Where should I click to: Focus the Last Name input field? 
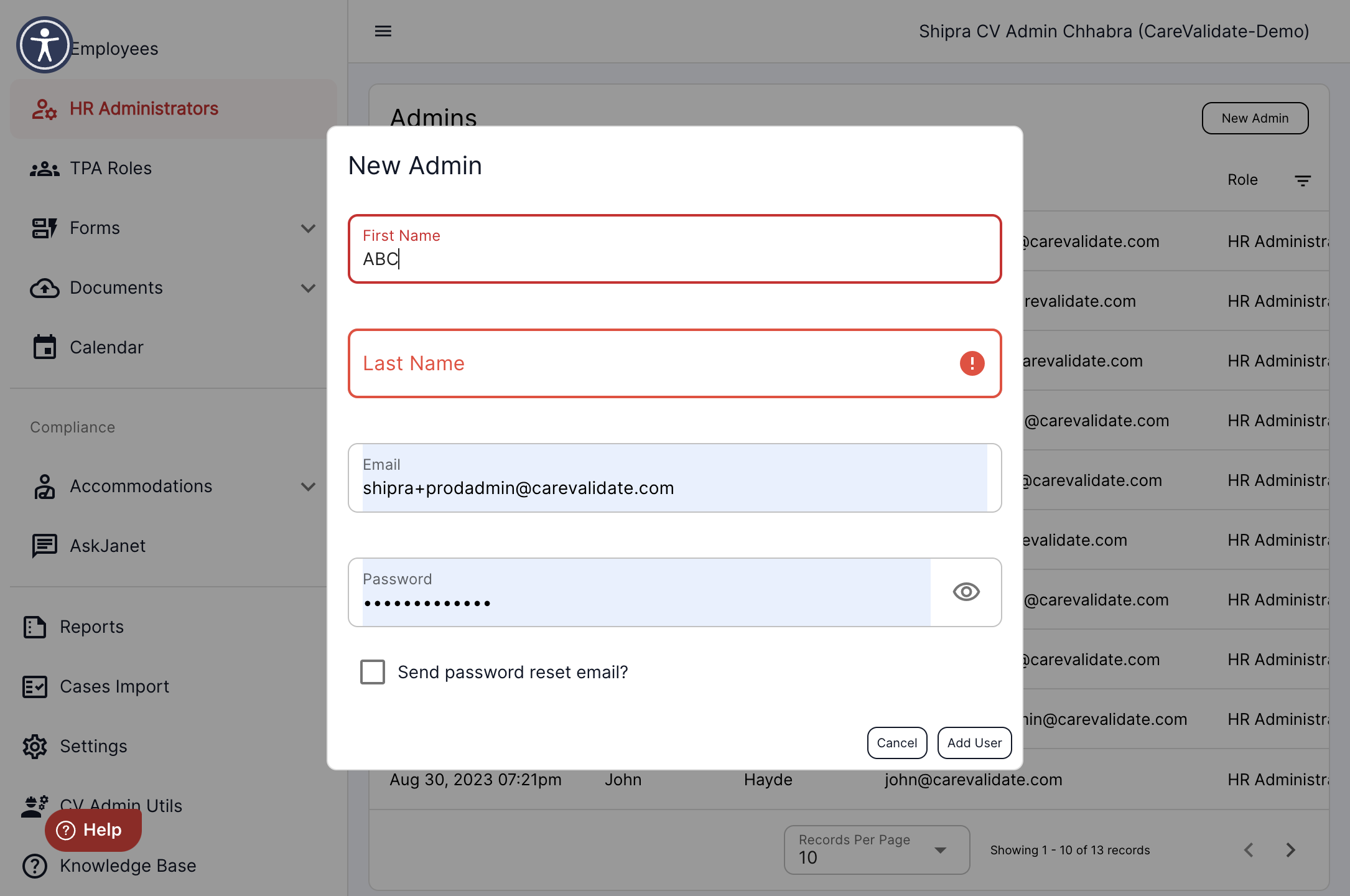(674, 363)
